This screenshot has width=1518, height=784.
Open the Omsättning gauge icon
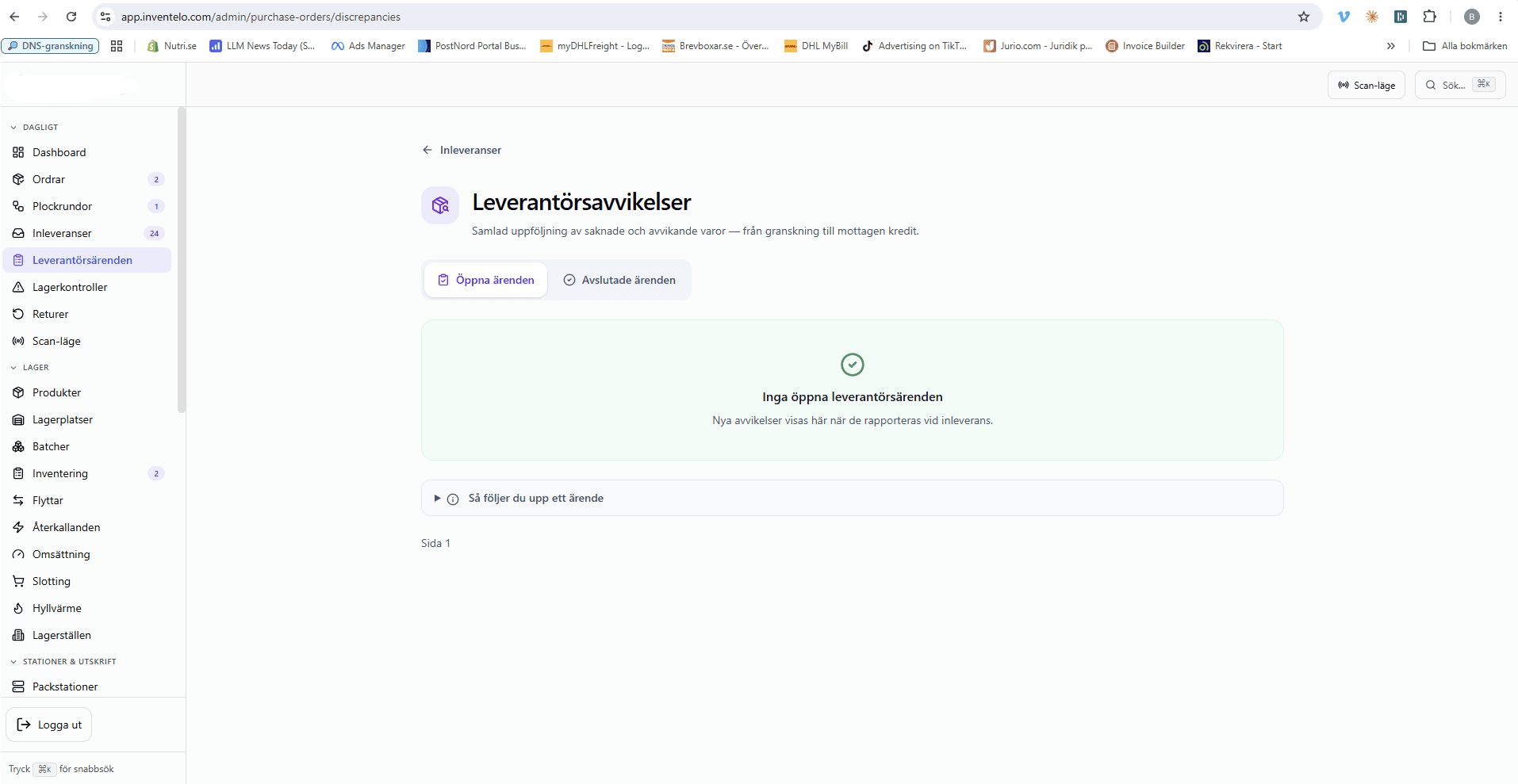click(x=18, y=554)
